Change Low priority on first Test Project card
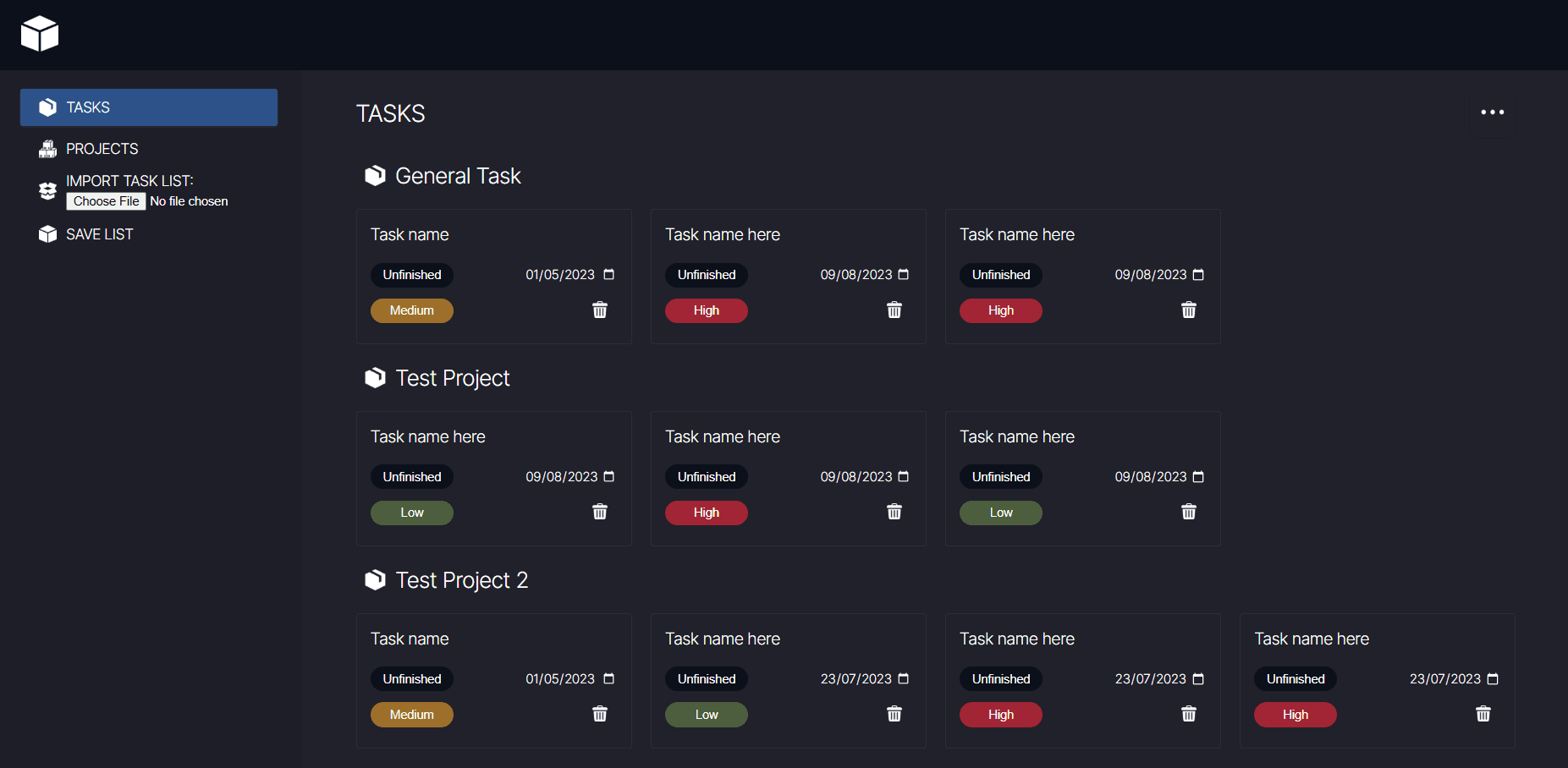 (412, 513)
